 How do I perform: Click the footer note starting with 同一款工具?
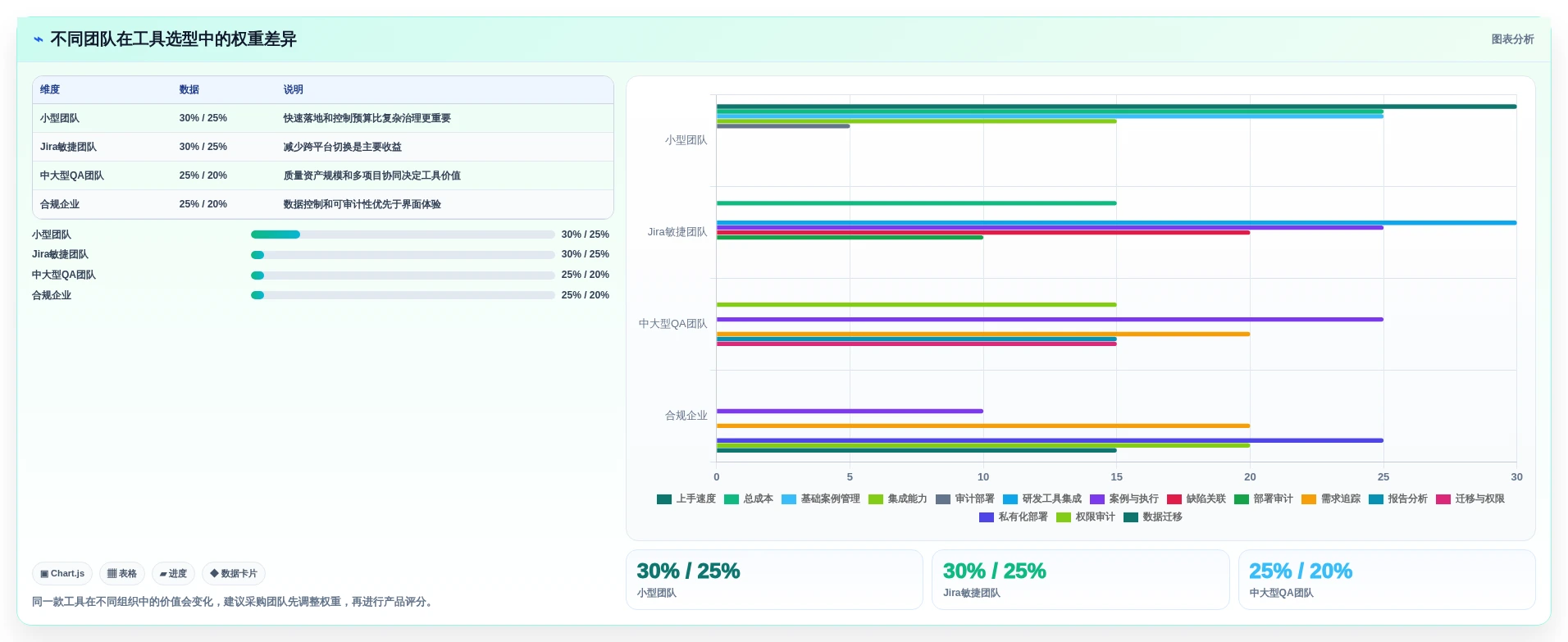click(235, 602)
